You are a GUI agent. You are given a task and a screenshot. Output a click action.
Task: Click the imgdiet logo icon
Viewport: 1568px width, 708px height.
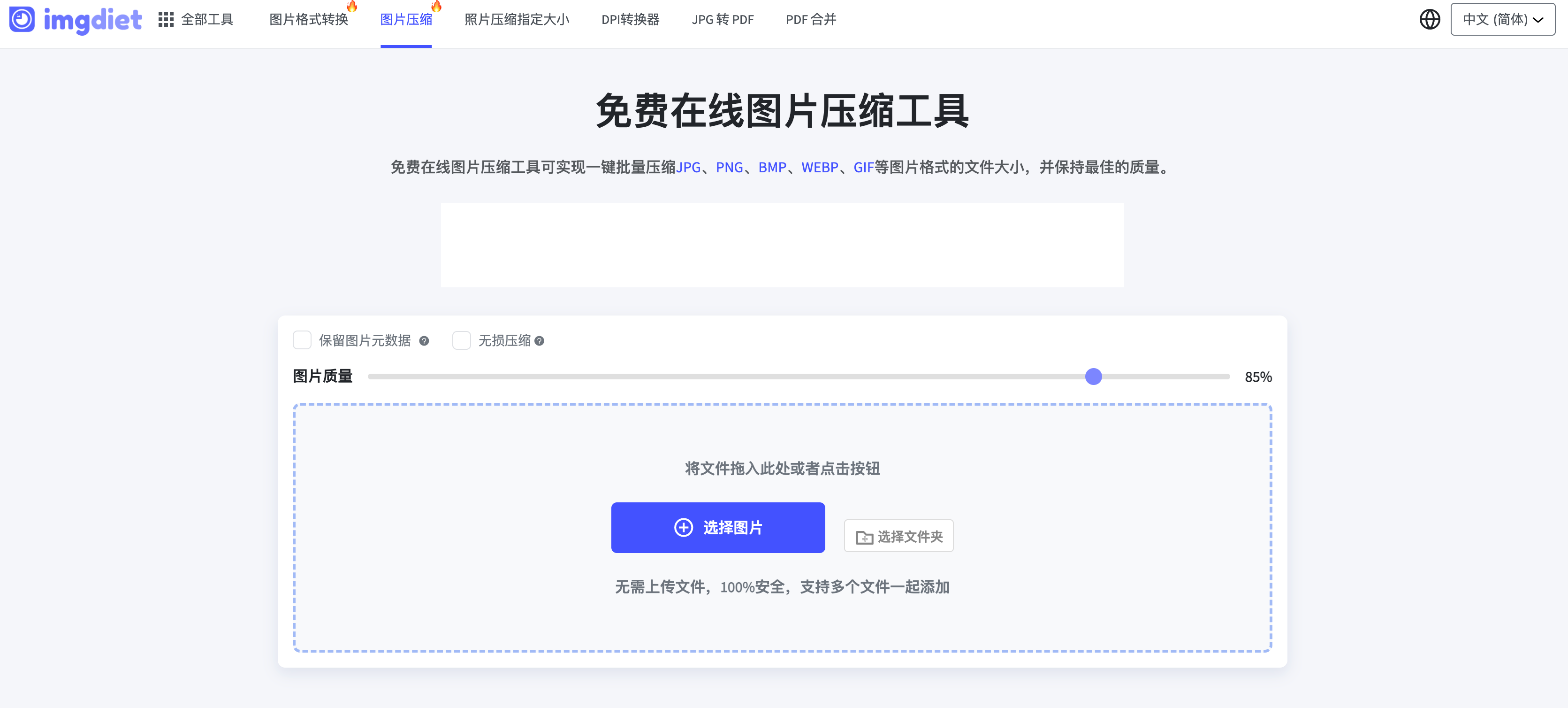(x=22, y=19)
